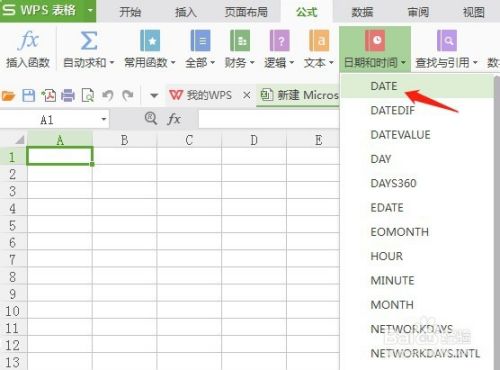Click the All functions blue-book icon
The width and height of the screenshot is (500, 370).
pos(200,40)
